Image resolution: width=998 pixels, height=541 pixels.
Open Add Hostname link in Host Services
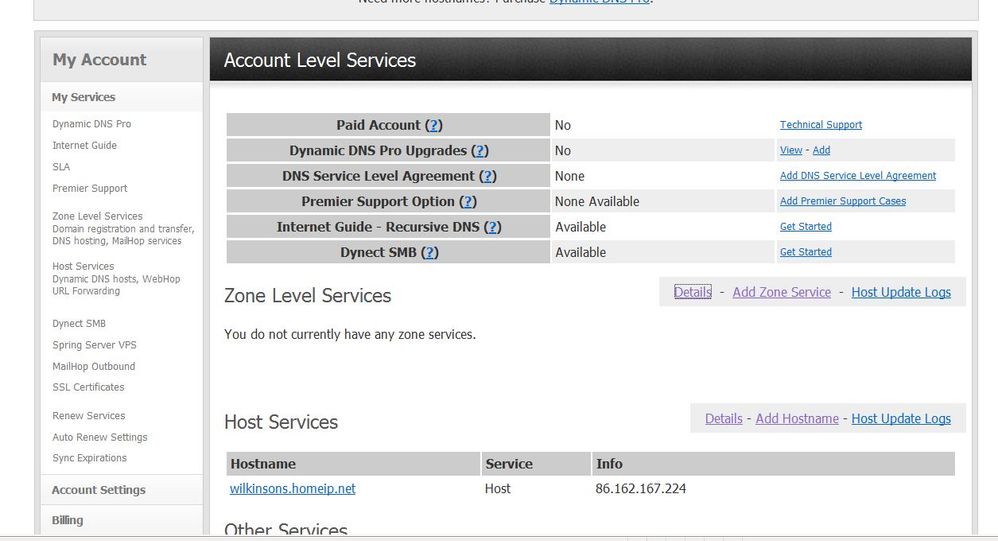pos(796,419)
